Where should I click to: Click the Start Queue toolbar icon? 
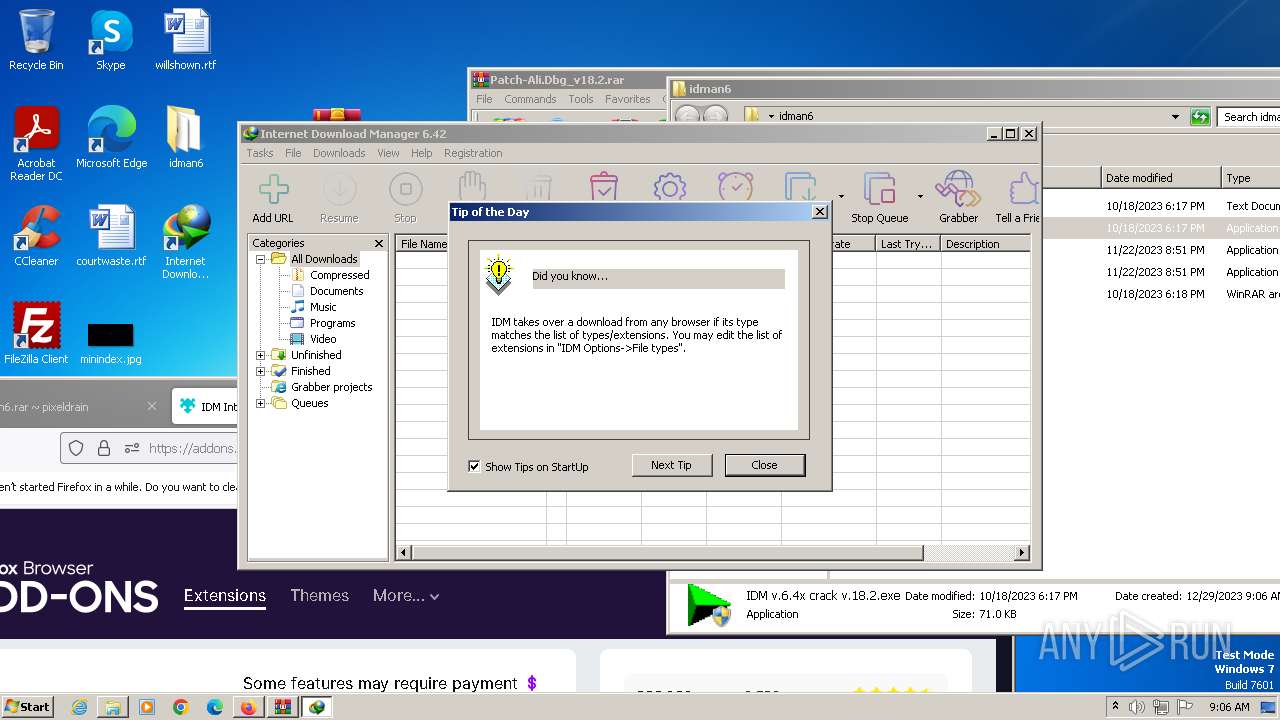[801, 186]
